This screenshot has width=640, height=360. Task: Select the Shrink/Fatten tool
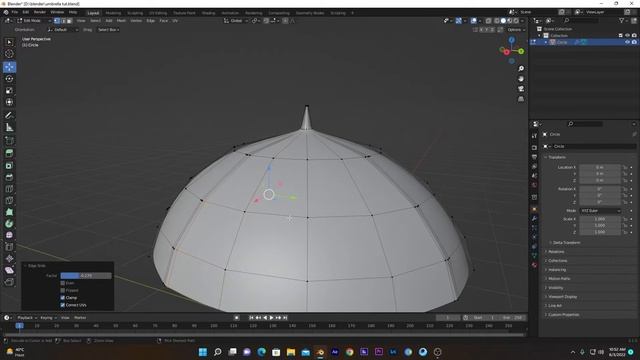[9, 258]
